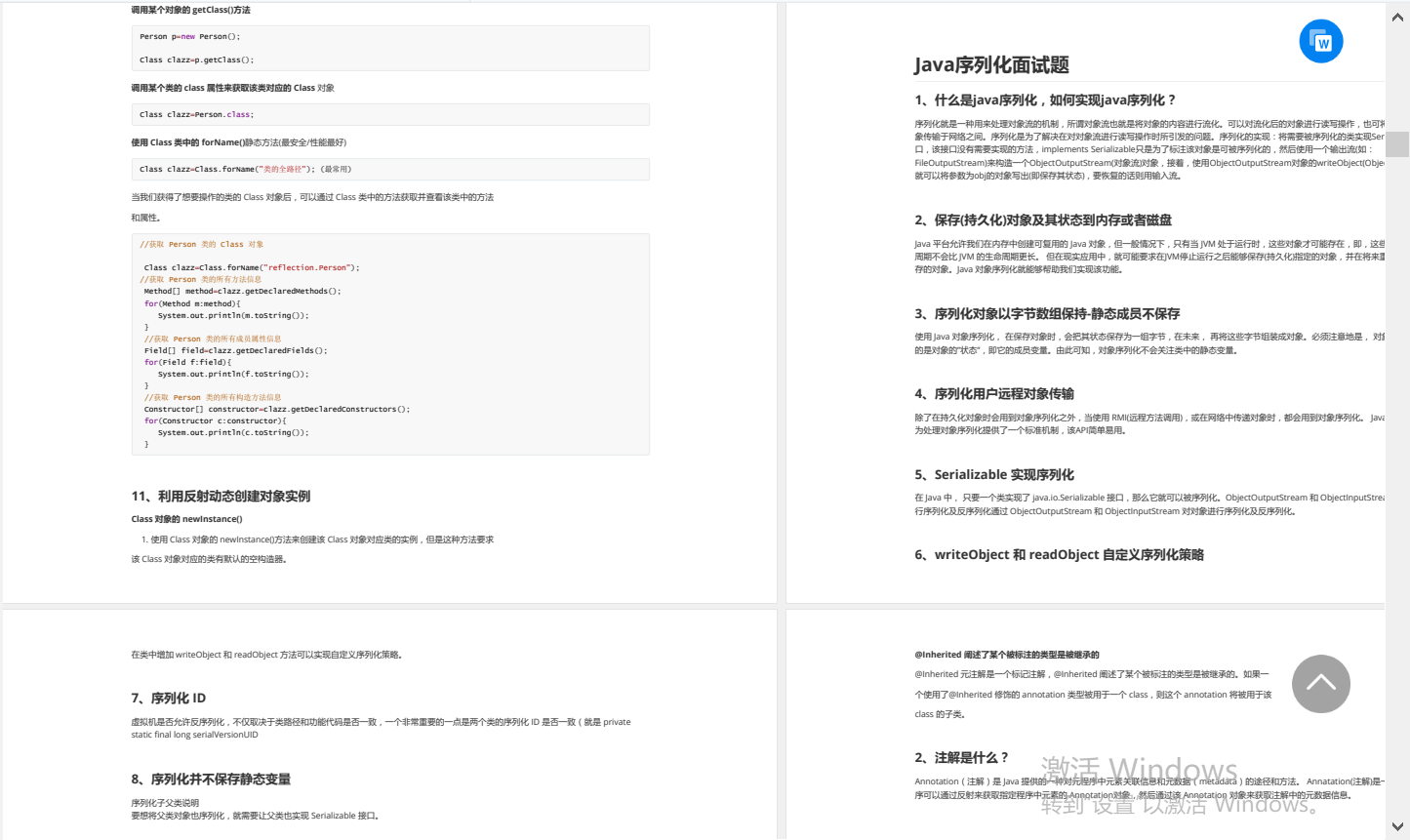
Task: Click code line "System.out.println(m.toString());"
Action: pyautogui.click(x=233, y=315)
